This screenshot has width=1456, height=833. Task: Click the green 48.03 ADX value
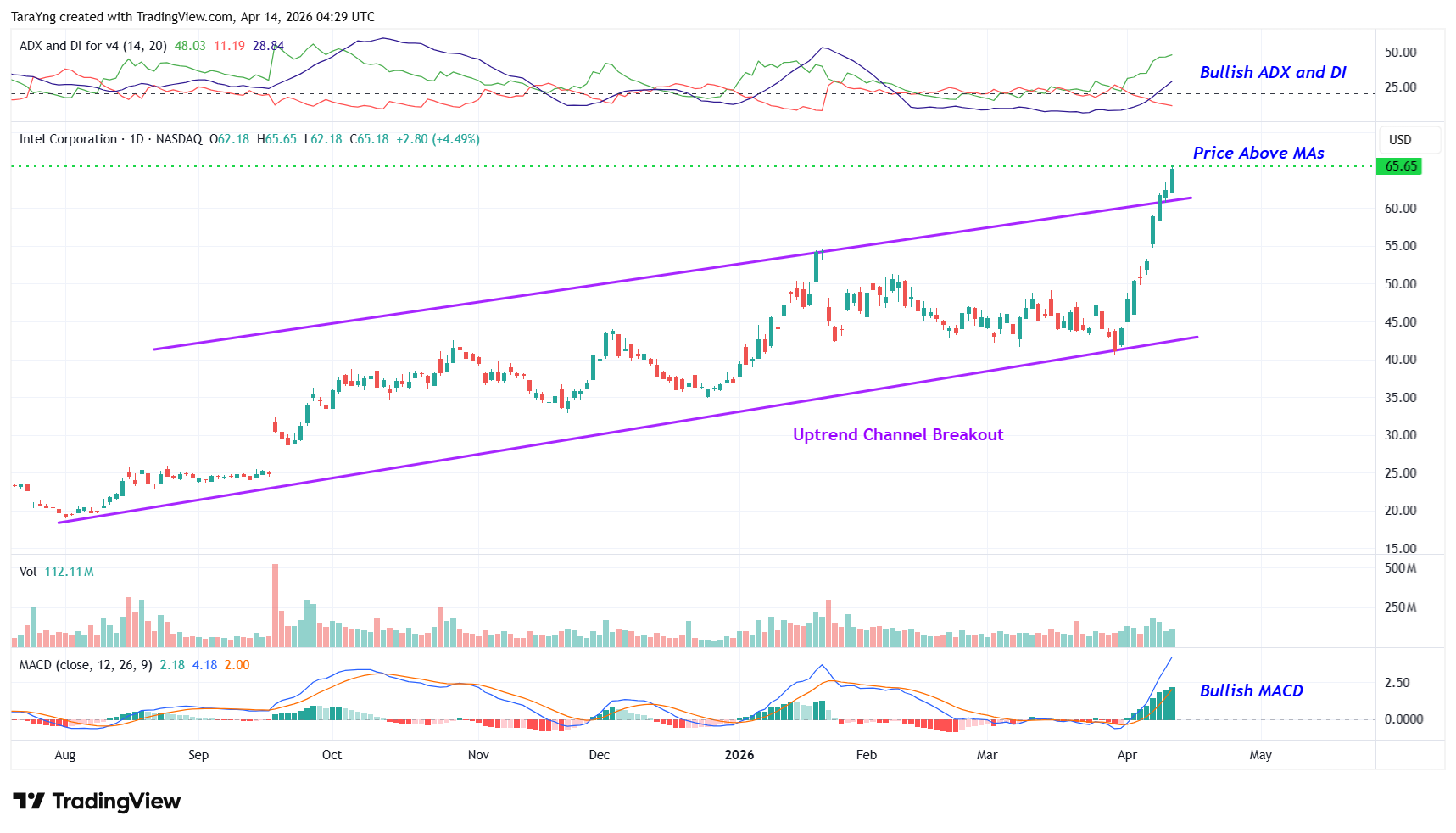tap(190, 46)
